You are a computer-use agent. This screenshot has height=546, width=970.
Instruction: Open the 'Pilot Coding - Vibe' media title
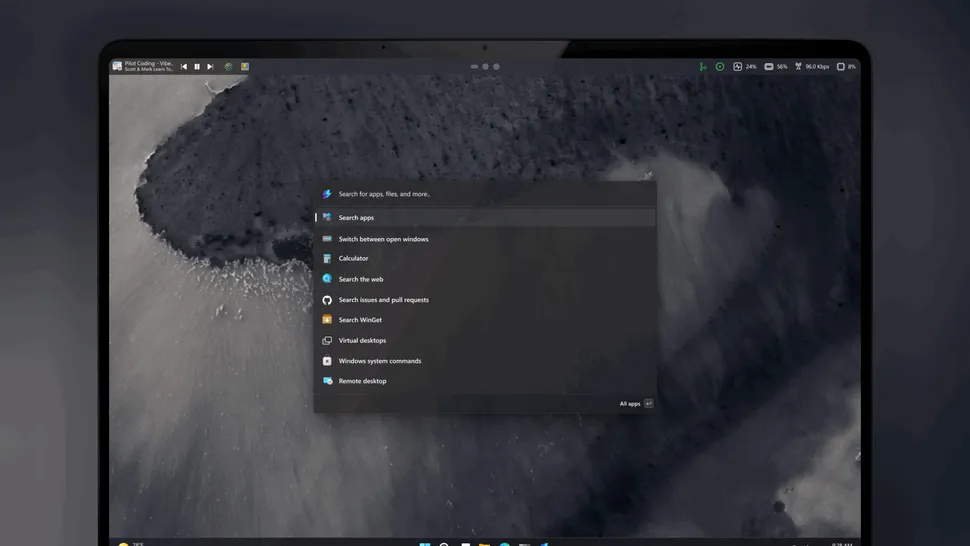pos(148,66)
